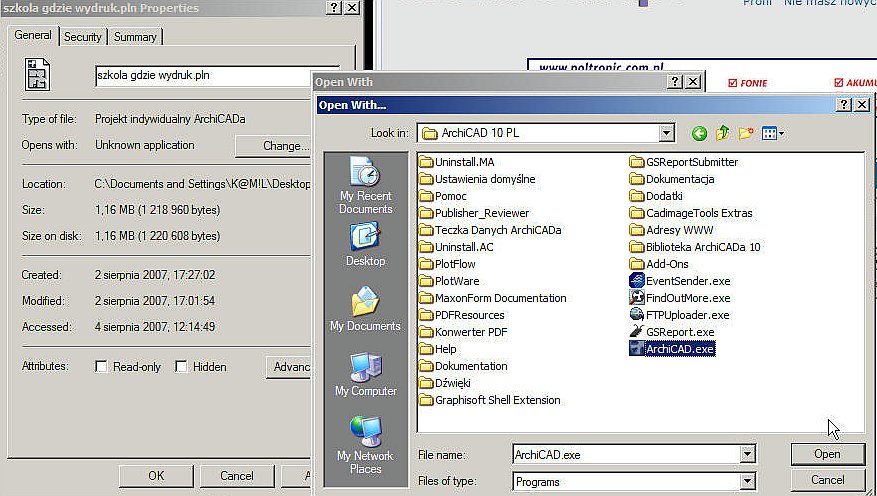Cancel the Open With... file dialog

[828, 480]
